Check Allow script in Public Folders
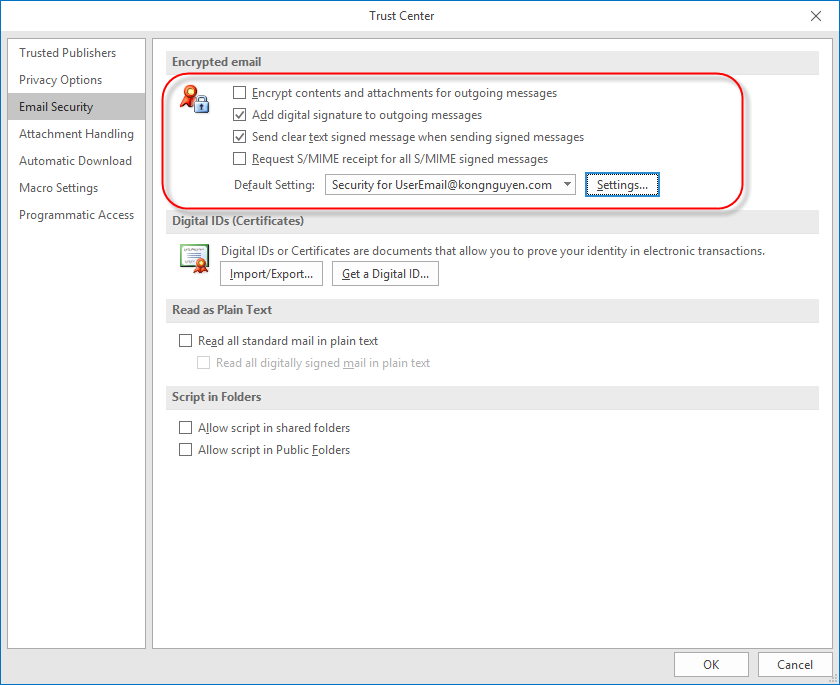This screenshot has height=685, width=840. pyautogui.click(x=185, y=449)
